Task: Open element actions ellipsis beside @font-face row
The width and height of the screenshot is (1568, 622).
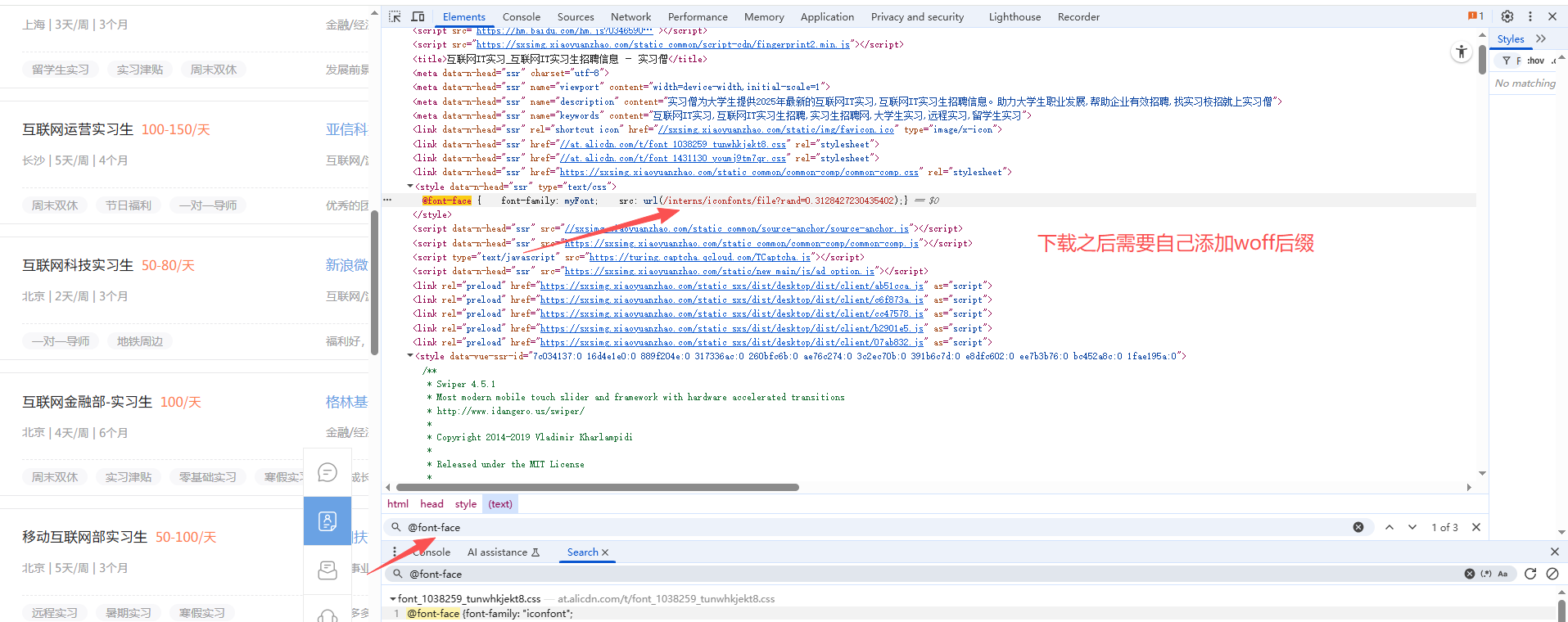Action: click(x=387, y=200)
